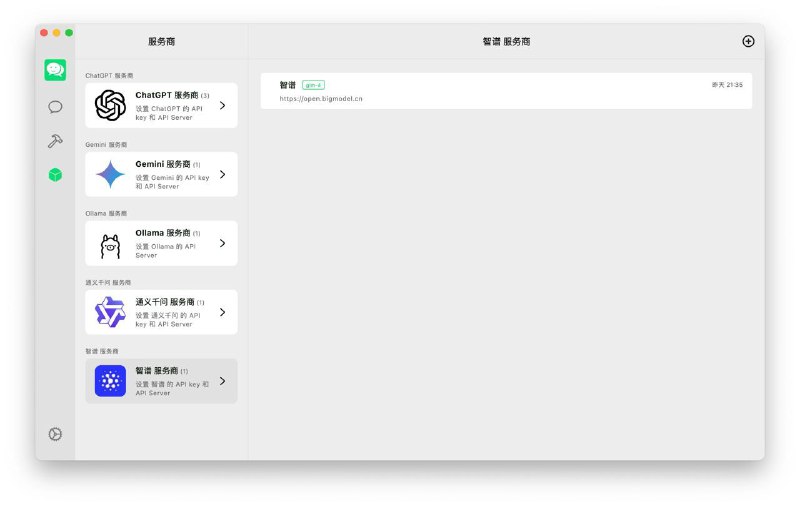
Task: Select the 智谱 服务商 card title
Action: click(157, 371)
